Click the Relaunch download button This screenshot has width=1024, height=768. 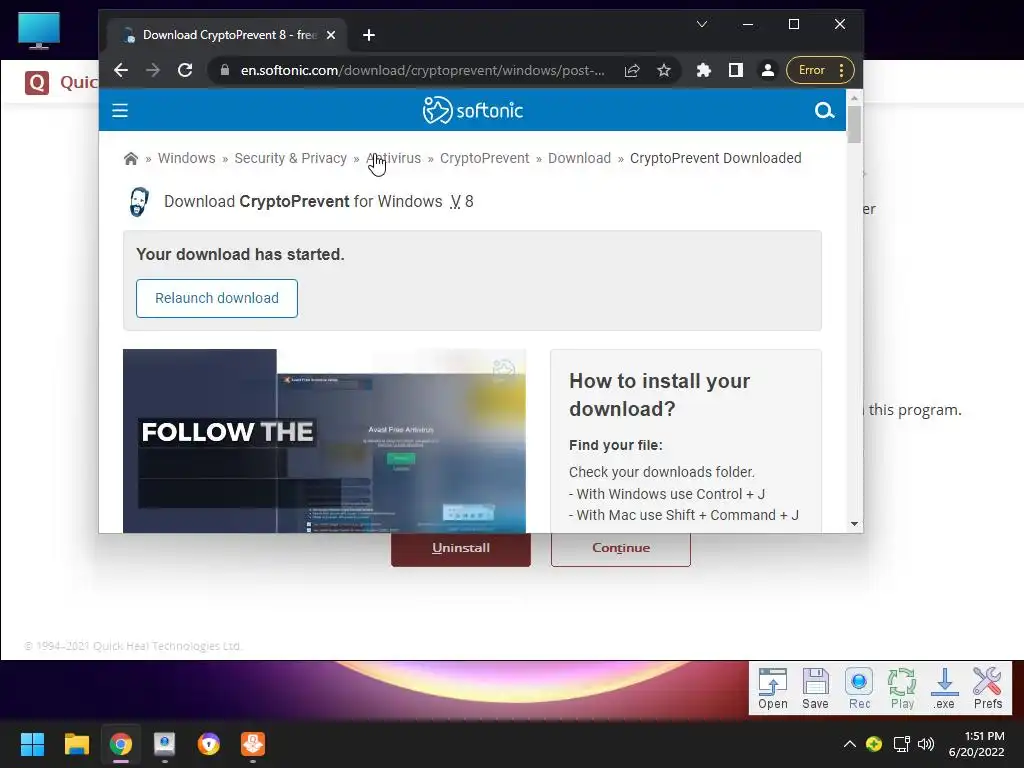point(217,298)
